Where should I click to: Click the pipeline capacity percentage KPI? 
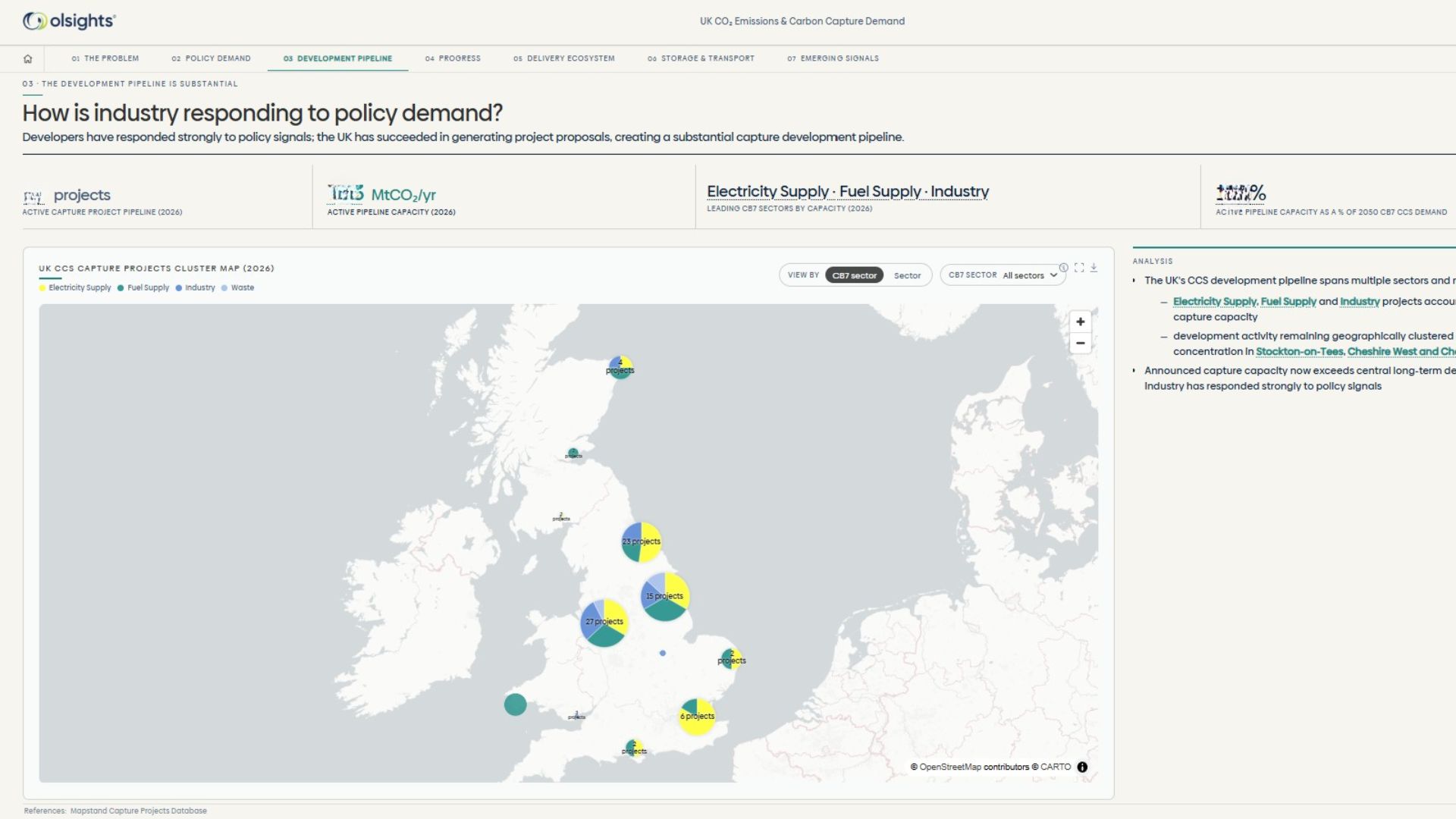click(1241, 193)
